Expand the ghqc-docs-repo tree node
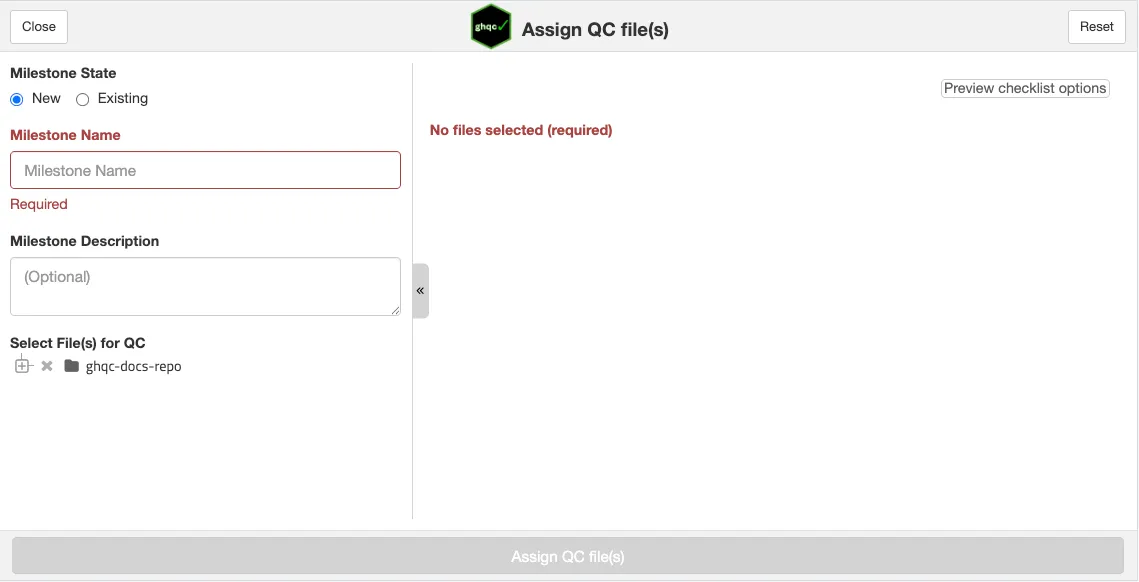Image resolution: width=1139 pixels, height=582 pixels. (23, 366)
